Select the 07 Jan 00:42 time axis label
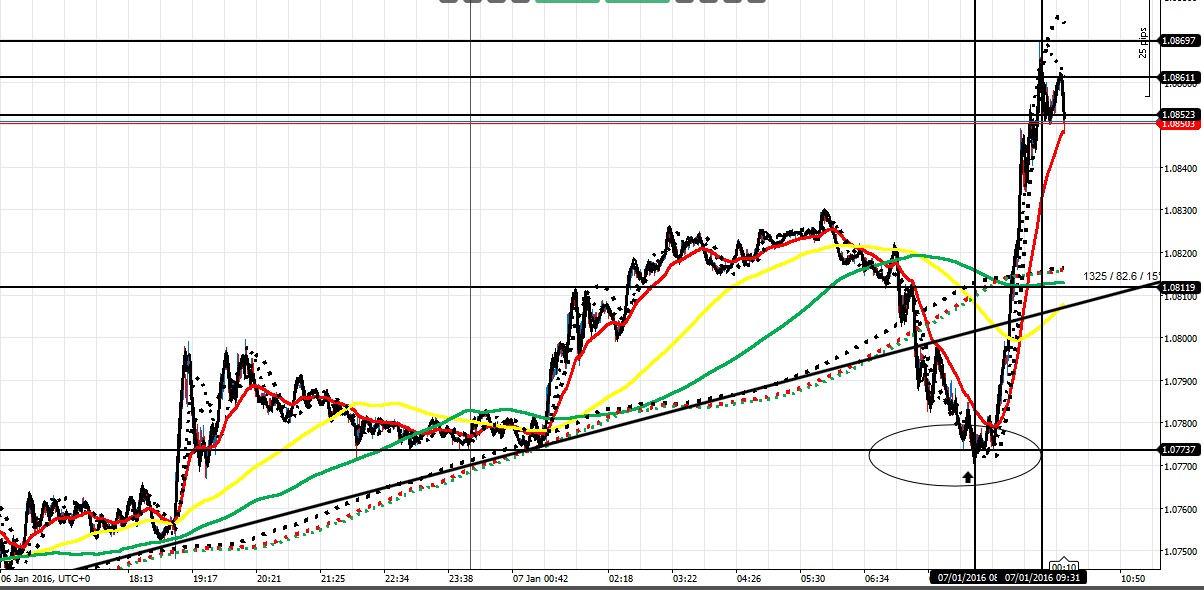1204x590 pixels. point(541,578)
